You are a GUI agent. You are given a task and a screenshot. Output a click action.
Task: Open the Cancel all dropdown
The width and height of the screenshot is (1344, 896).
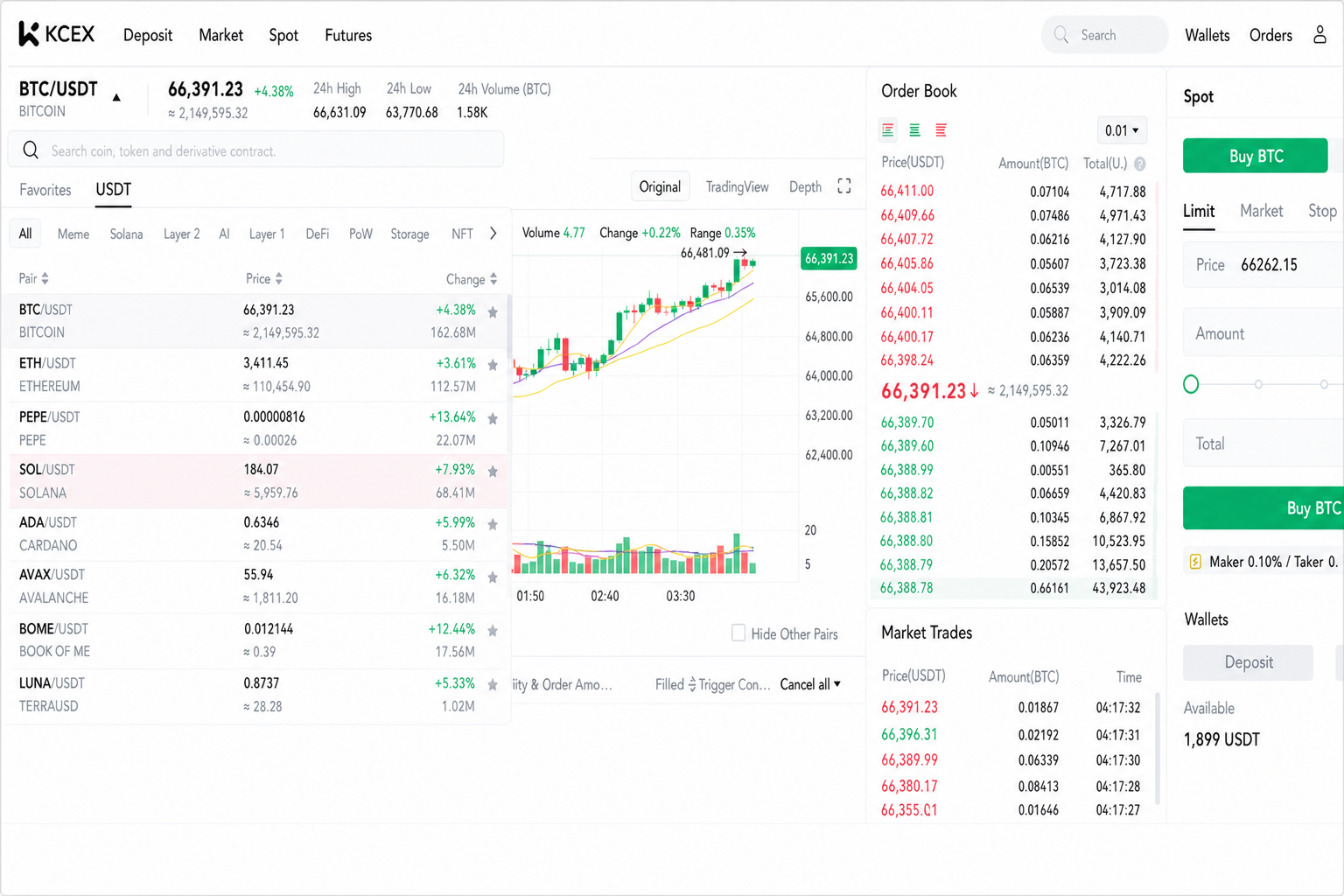pos(810,684)
